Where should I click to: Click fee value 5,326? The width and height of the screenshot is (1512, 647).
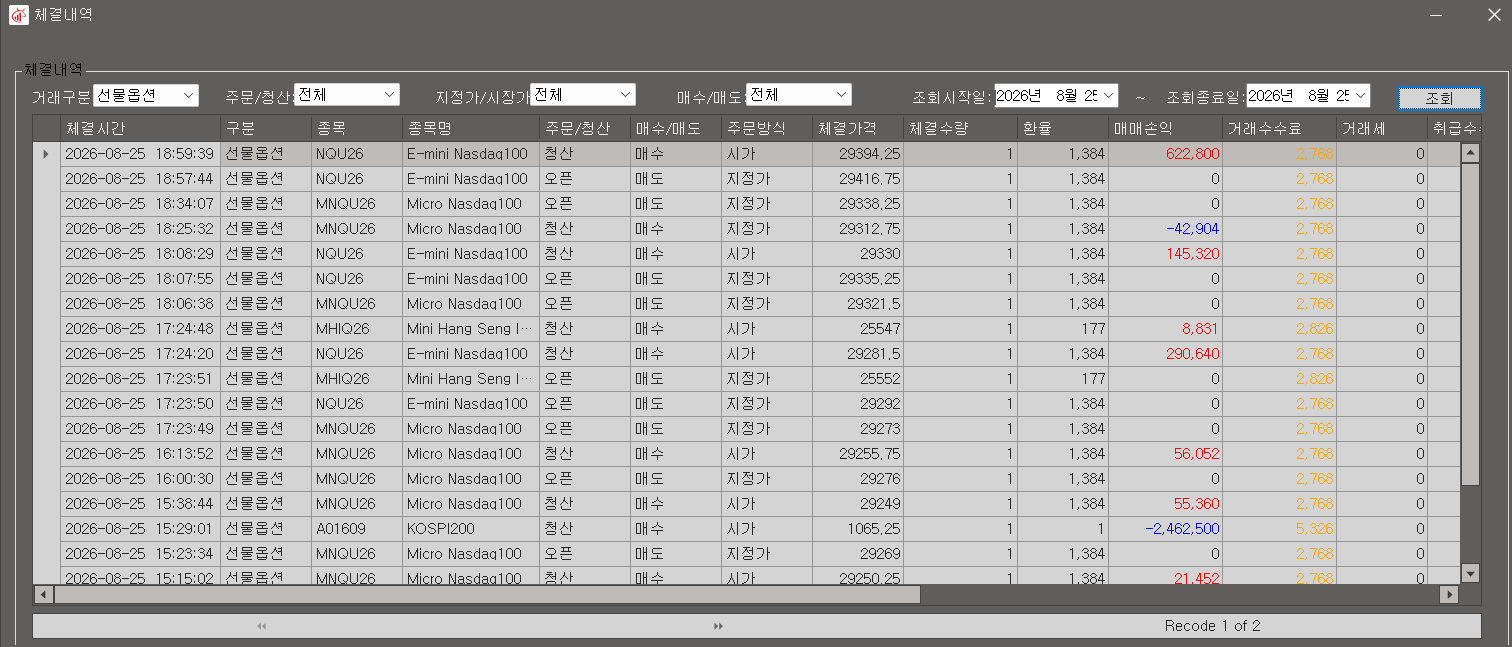1314,529
